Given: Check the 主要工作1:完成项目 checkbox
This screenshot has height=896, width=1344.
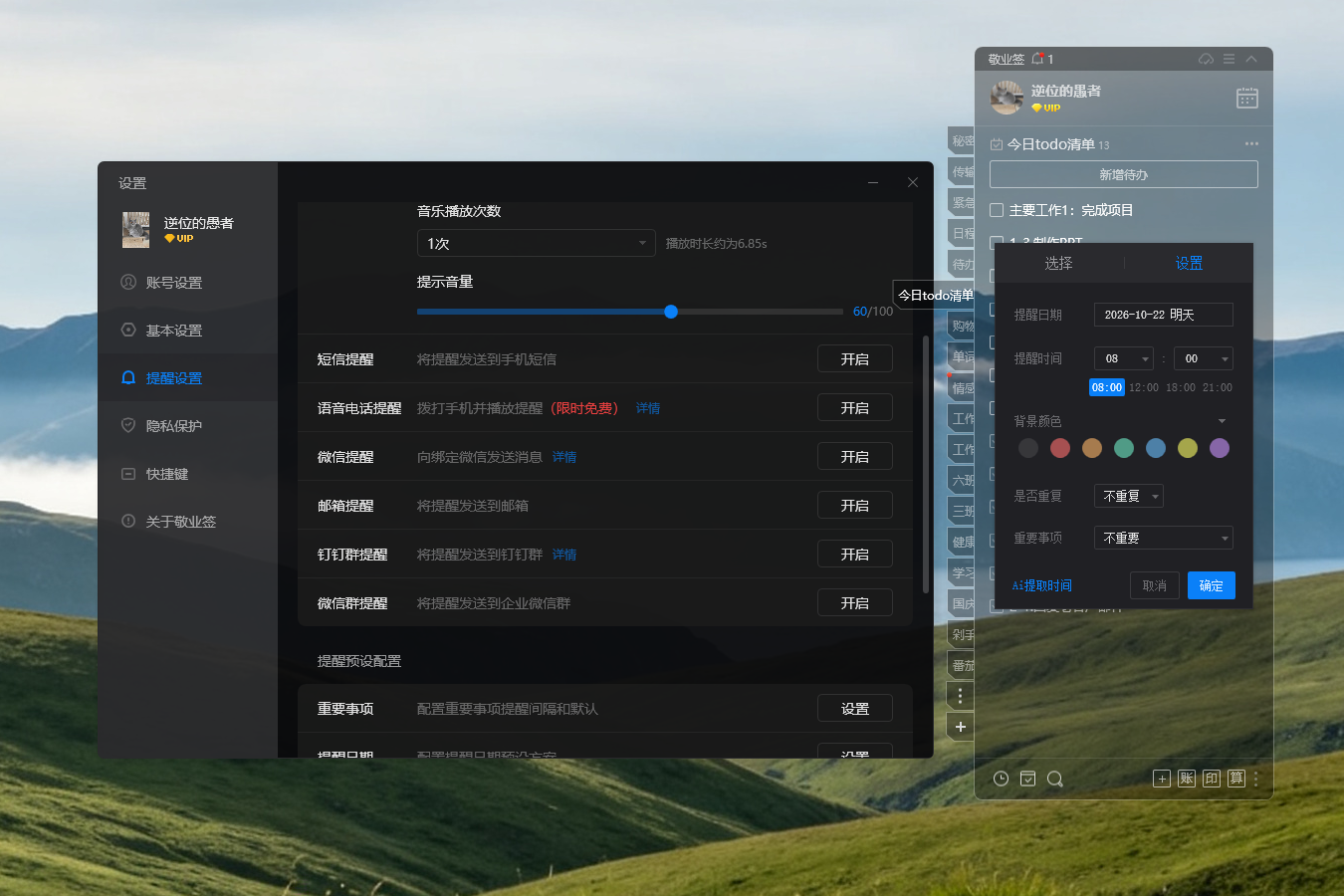Looking at the screenshot, I should point(997,210).
